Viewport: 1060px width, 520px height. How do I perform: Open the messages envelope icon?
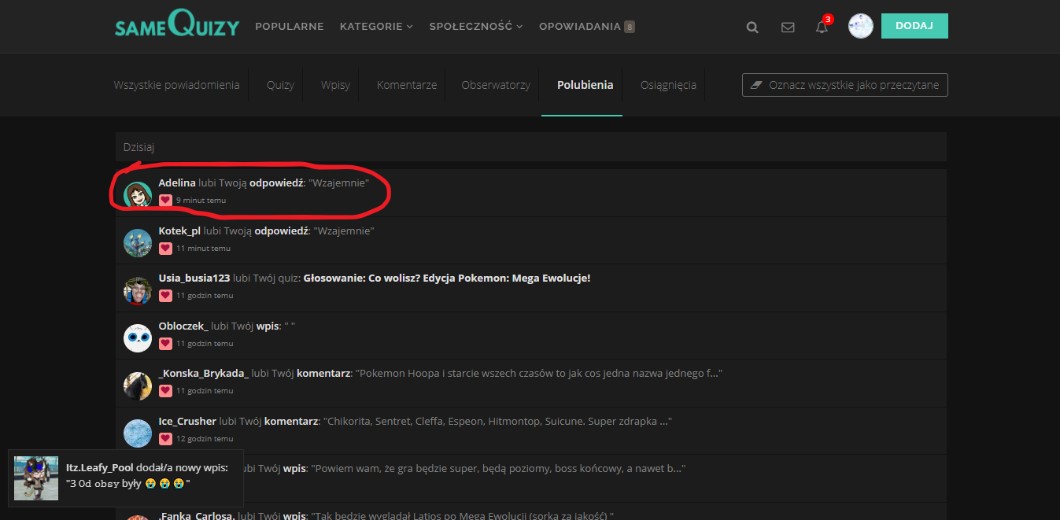[788, 27]
